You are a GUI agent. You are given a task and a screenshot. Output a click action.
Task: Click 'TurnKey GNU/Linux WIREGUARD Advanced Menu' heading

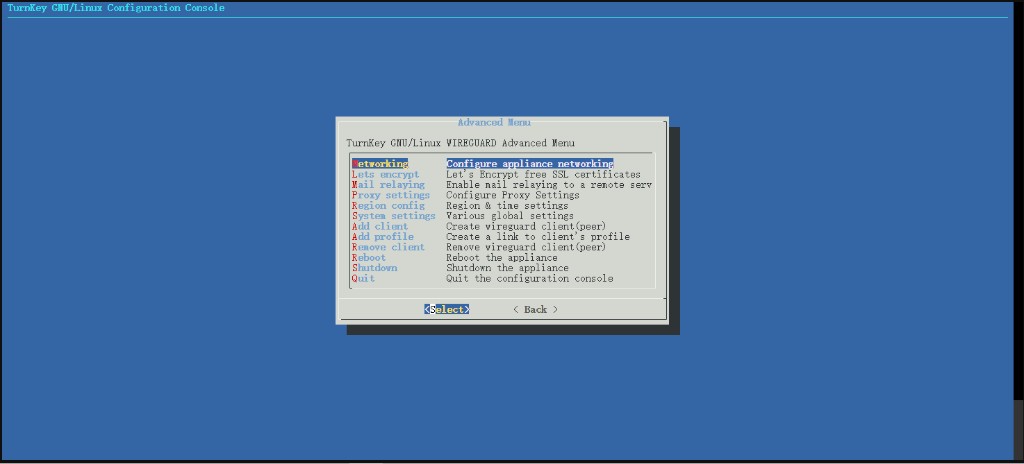click(x=460, y=142)
